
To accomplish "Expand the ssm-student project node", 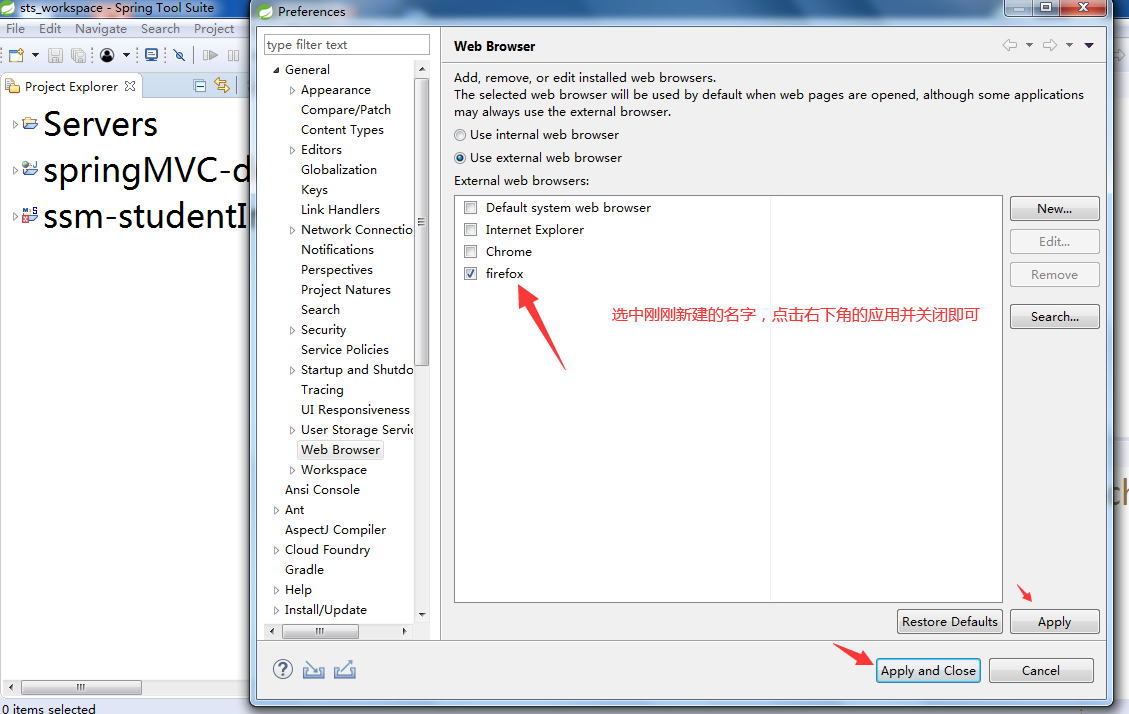I will 15,216.
